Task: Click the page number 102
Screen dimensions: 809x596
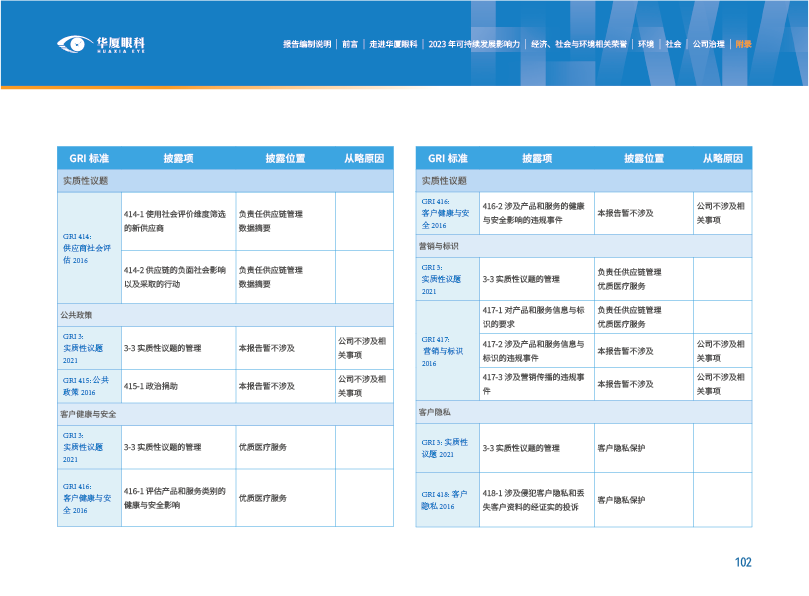Action: click(x=742, y=562)
